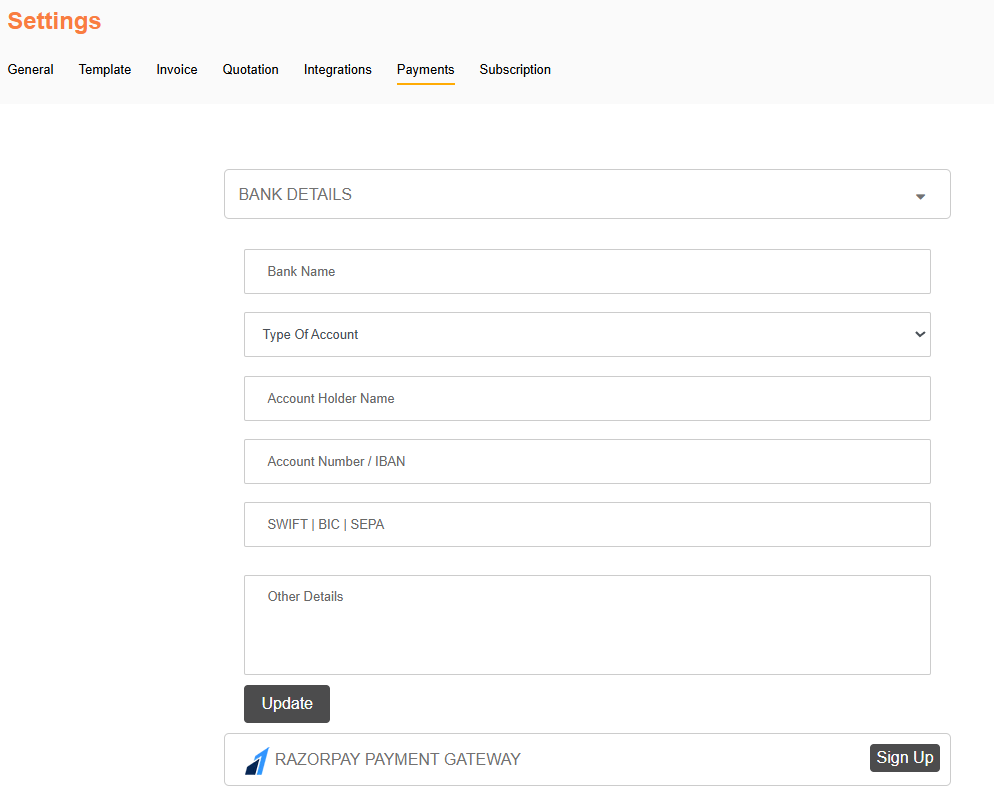Click the Razorpay logo icon

pos(257,760)
